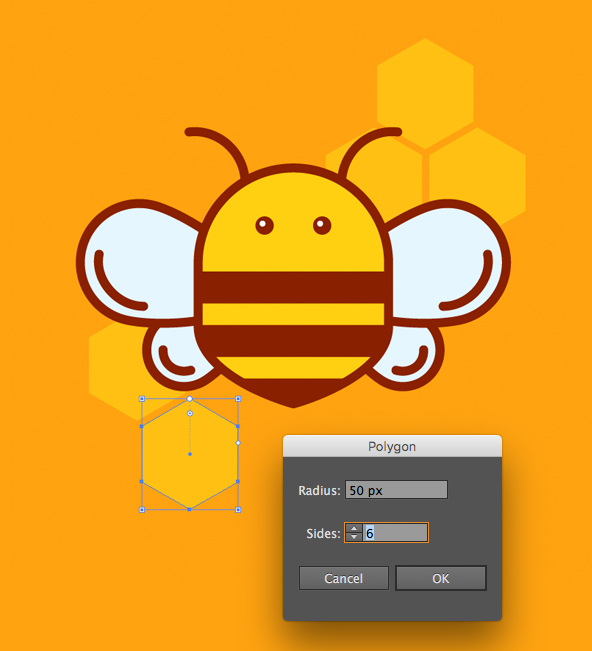Decrease Sides with the down stepper arrow
This screenshot has height=651, width=592.
tap(354, 537)
